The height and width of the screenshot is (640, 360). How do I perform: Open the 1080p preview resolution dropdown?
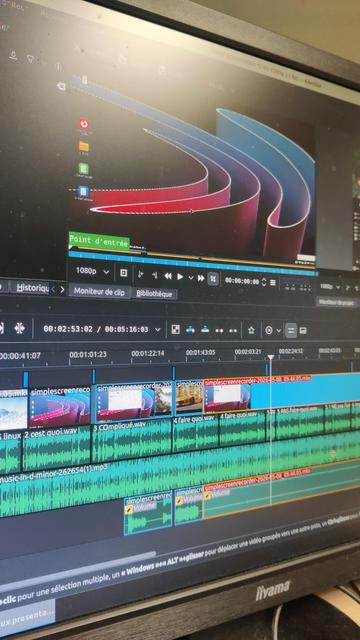click(93, 271)
